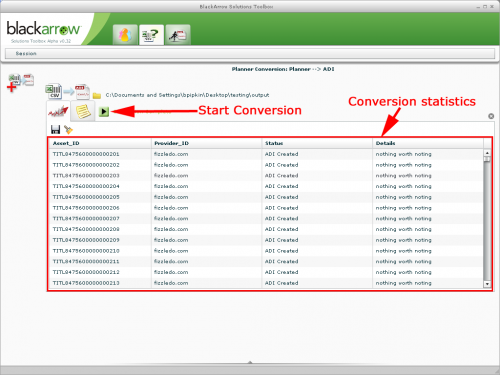
Task: Open the Session menu
Action: 26,53
